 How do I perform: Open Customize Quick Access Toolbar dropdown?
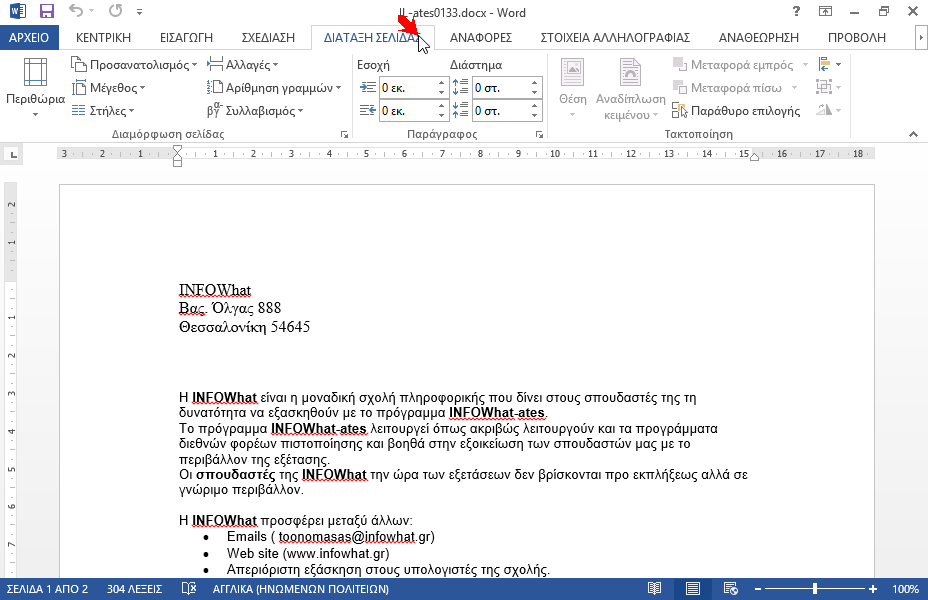coord(139,11)
